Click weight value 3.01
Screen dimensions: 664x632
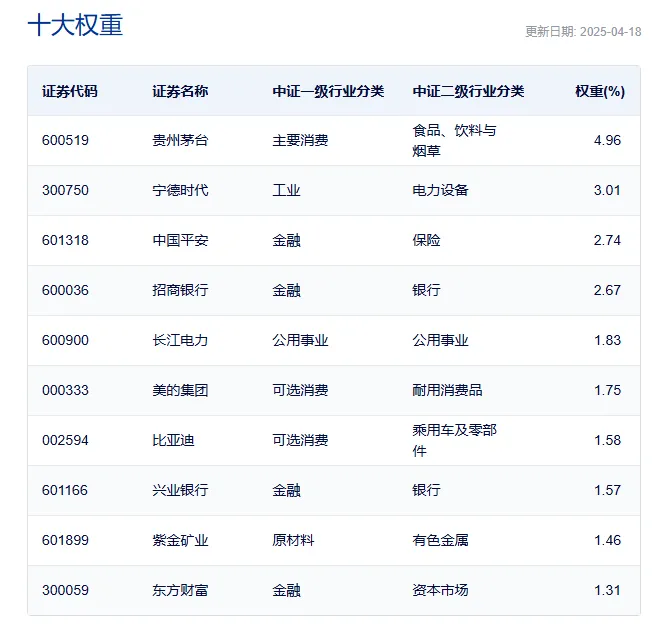(607, 190)
